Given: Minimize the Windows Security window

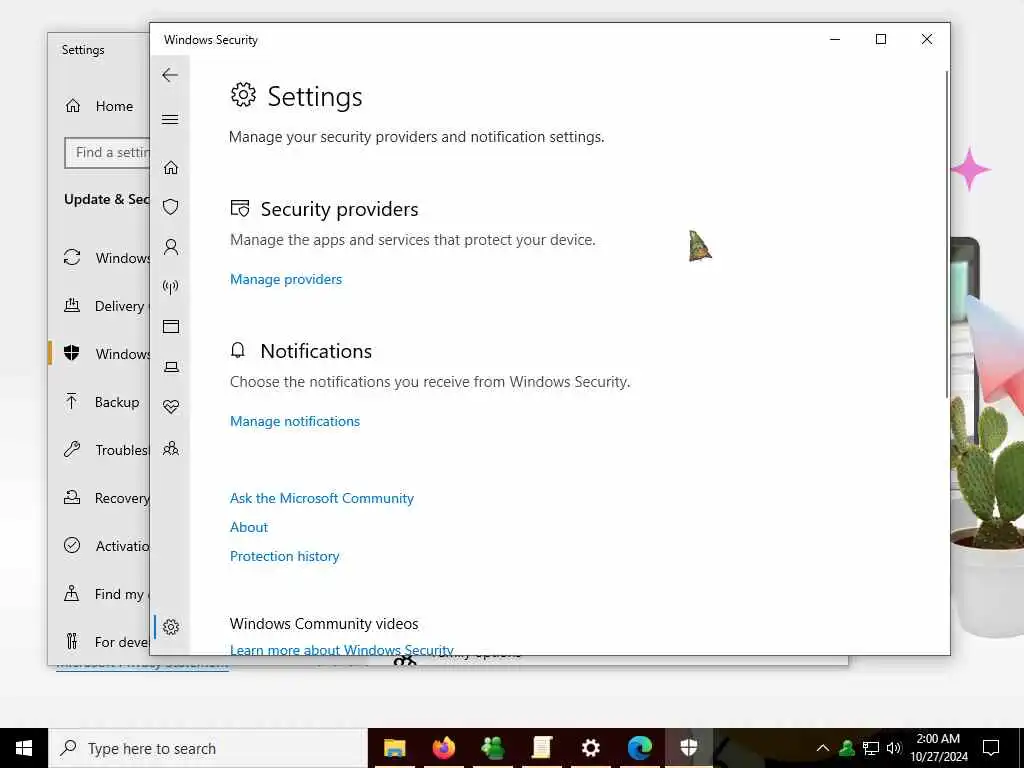Looking at the screenshot, I should (x=835, y=39).
